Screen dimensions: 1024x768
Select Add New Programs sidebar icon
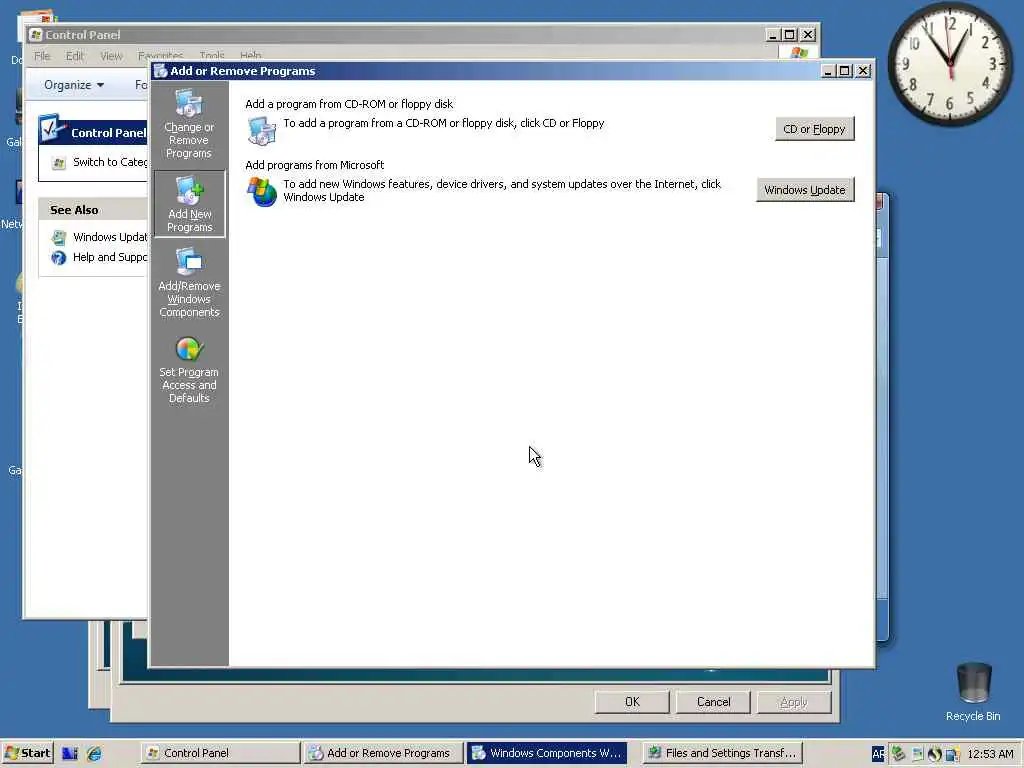point(189,204)
